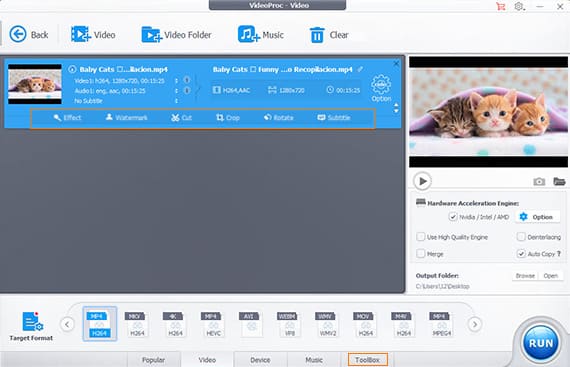Viewport: 570px width, 367px height.
Task: Move the video item up or down
Action: [396, 108]
